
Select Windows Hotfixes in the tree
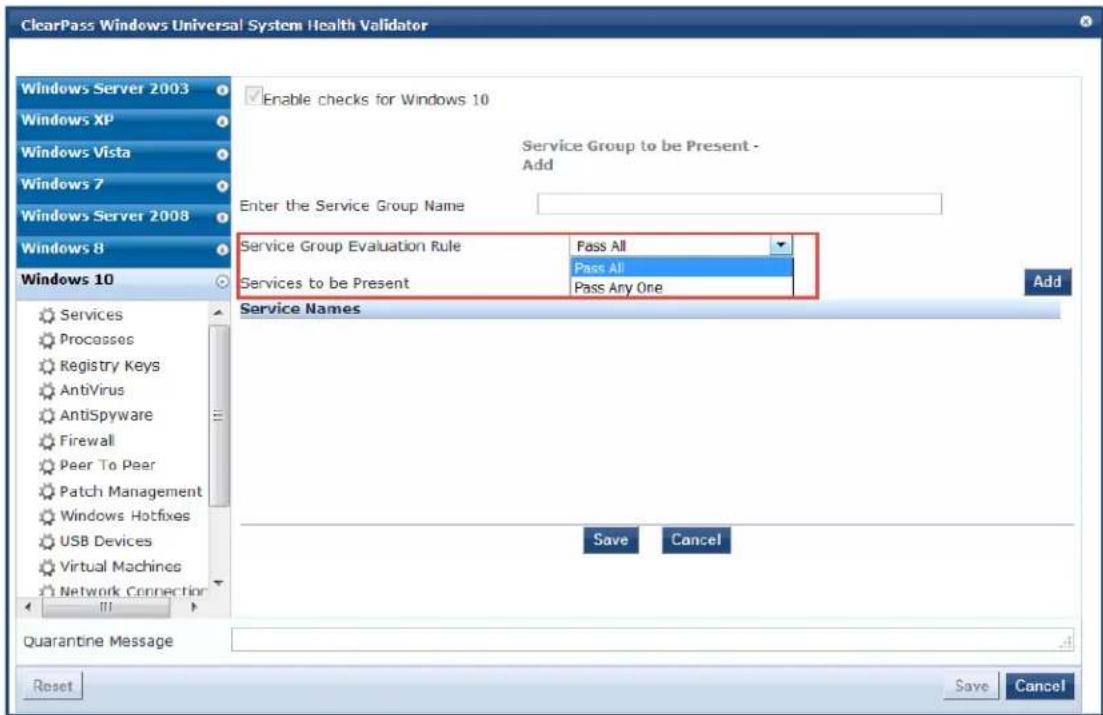125,516
